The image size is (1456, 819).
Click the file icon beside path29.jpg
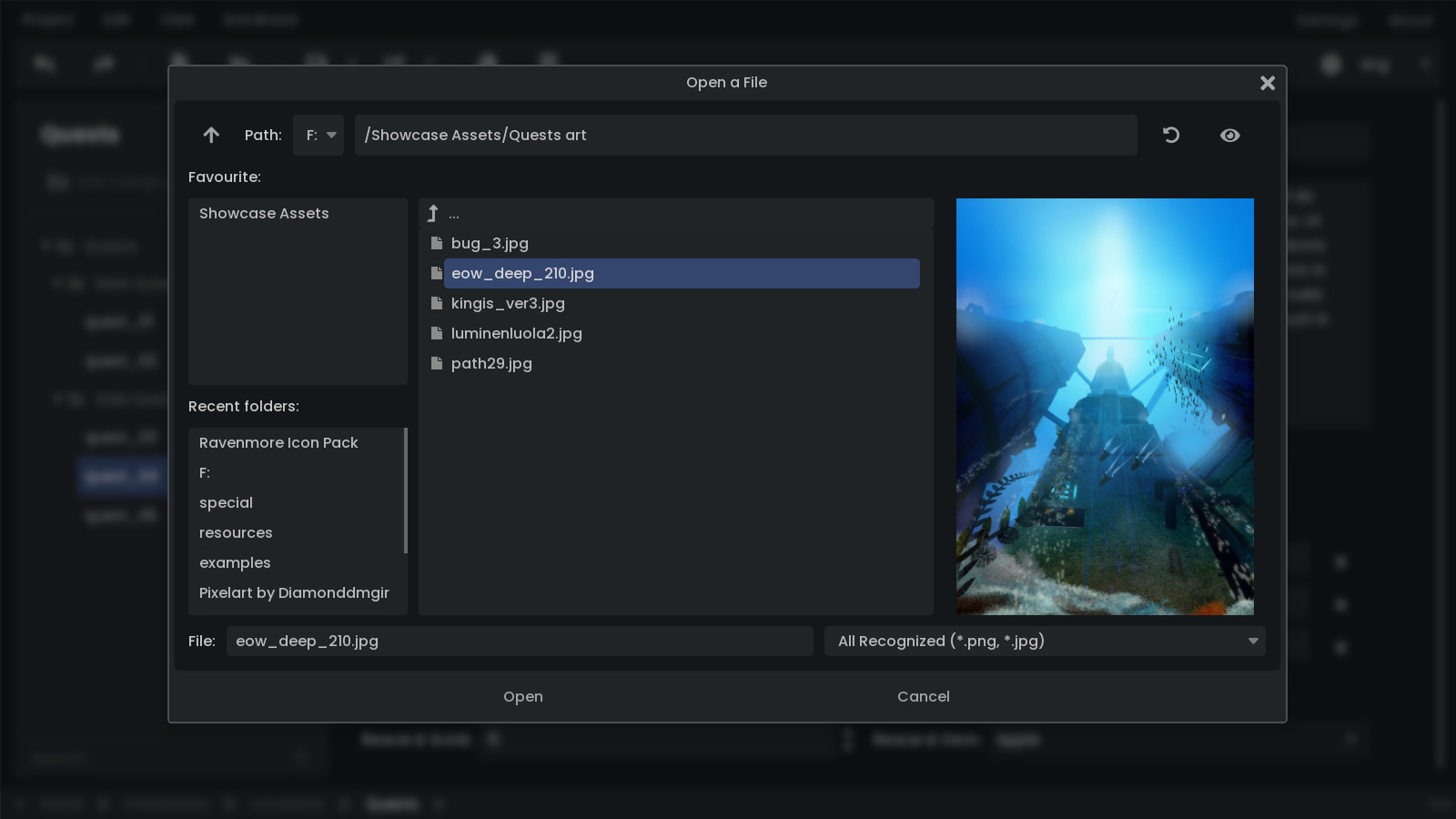(x=437, y=363)
